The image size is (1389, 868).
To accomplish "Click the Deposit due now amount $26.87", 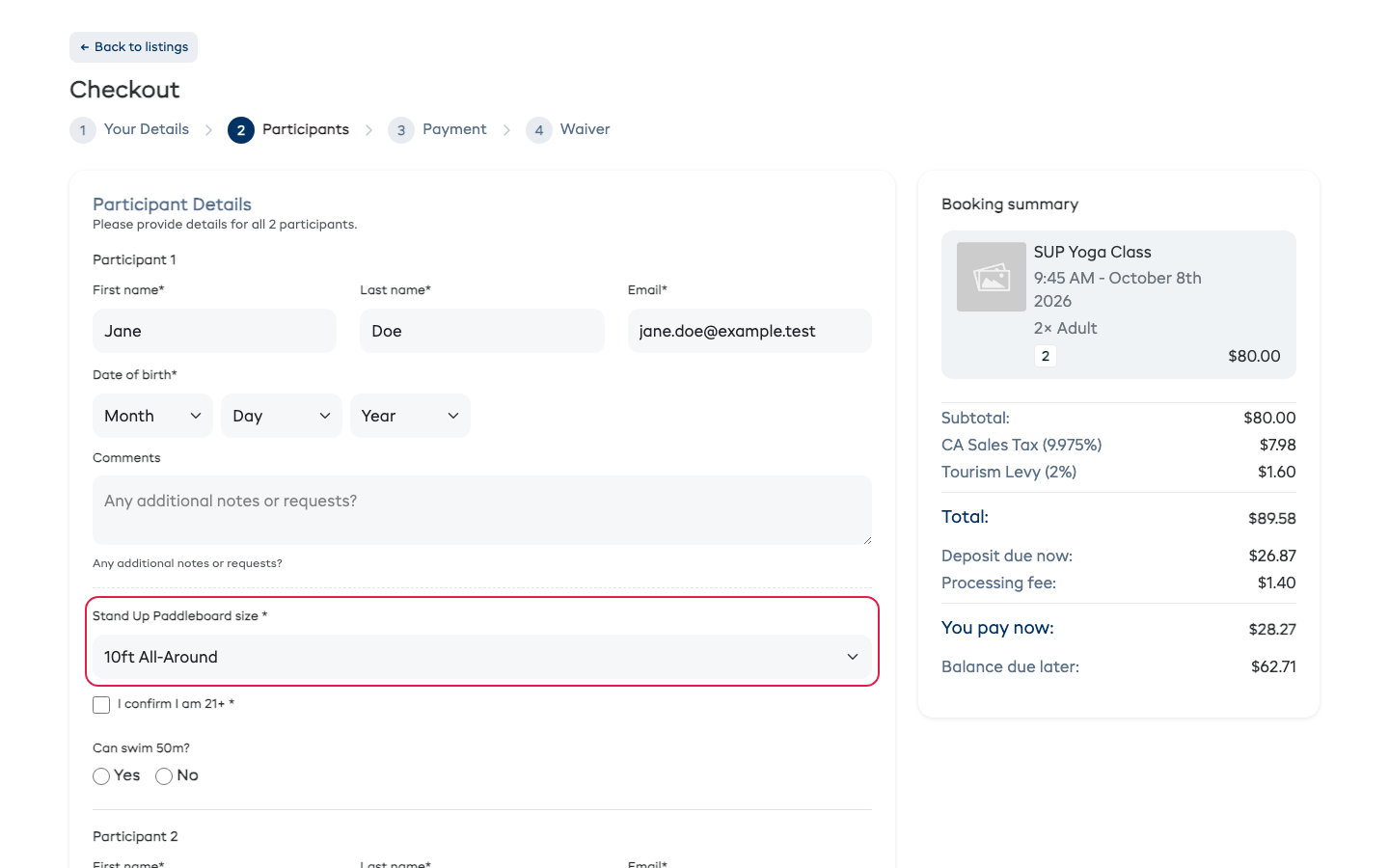I will coord(1272,556).
